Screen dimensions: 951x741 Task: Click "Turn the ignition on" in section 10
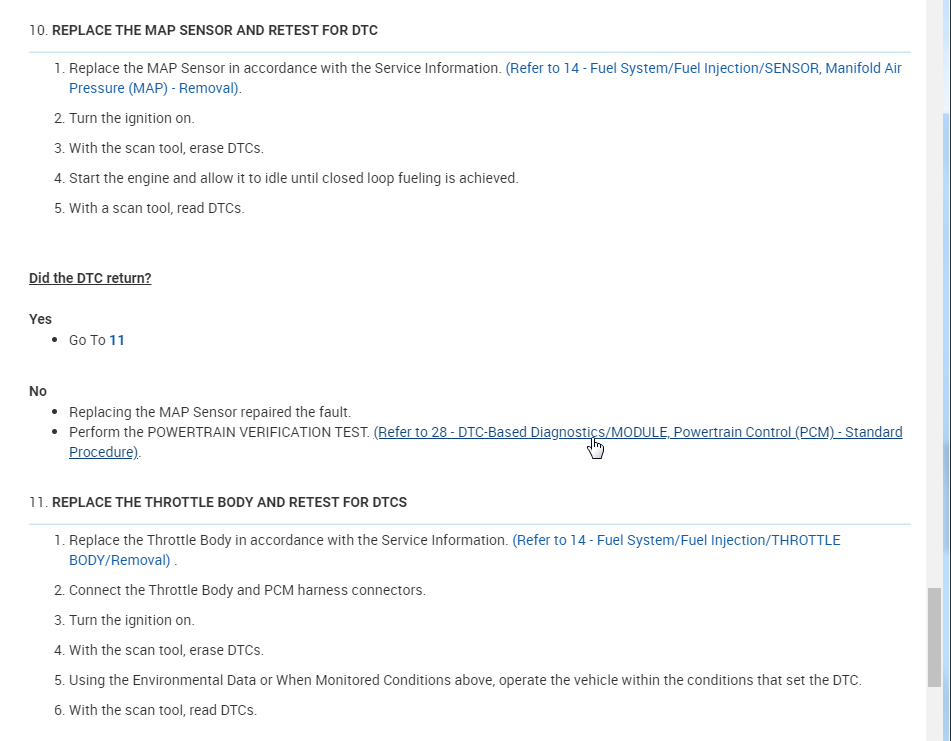131,118
